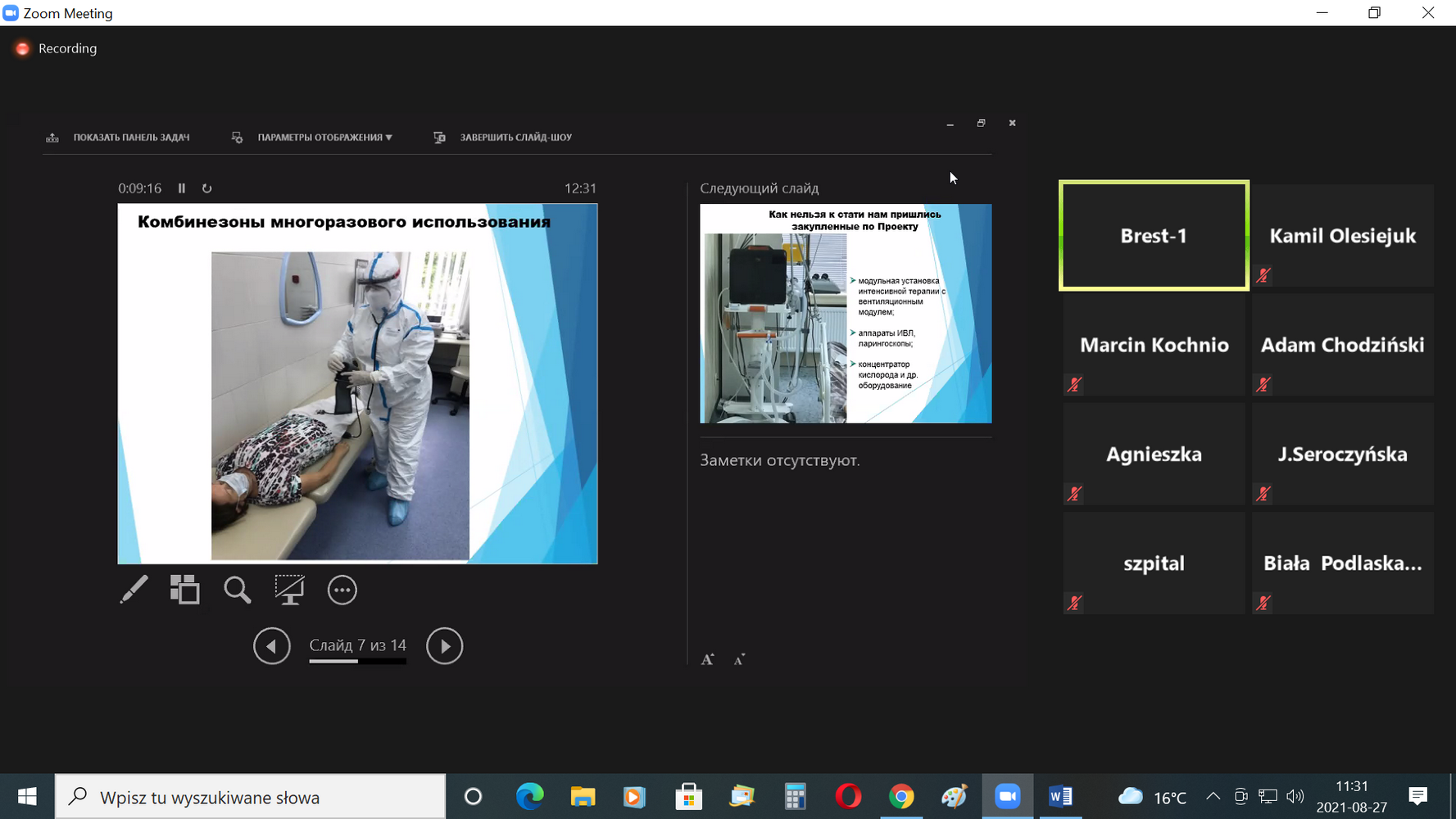Pause the slideshow timer
Screen dimensions: 1456x819
click(182, 188)
